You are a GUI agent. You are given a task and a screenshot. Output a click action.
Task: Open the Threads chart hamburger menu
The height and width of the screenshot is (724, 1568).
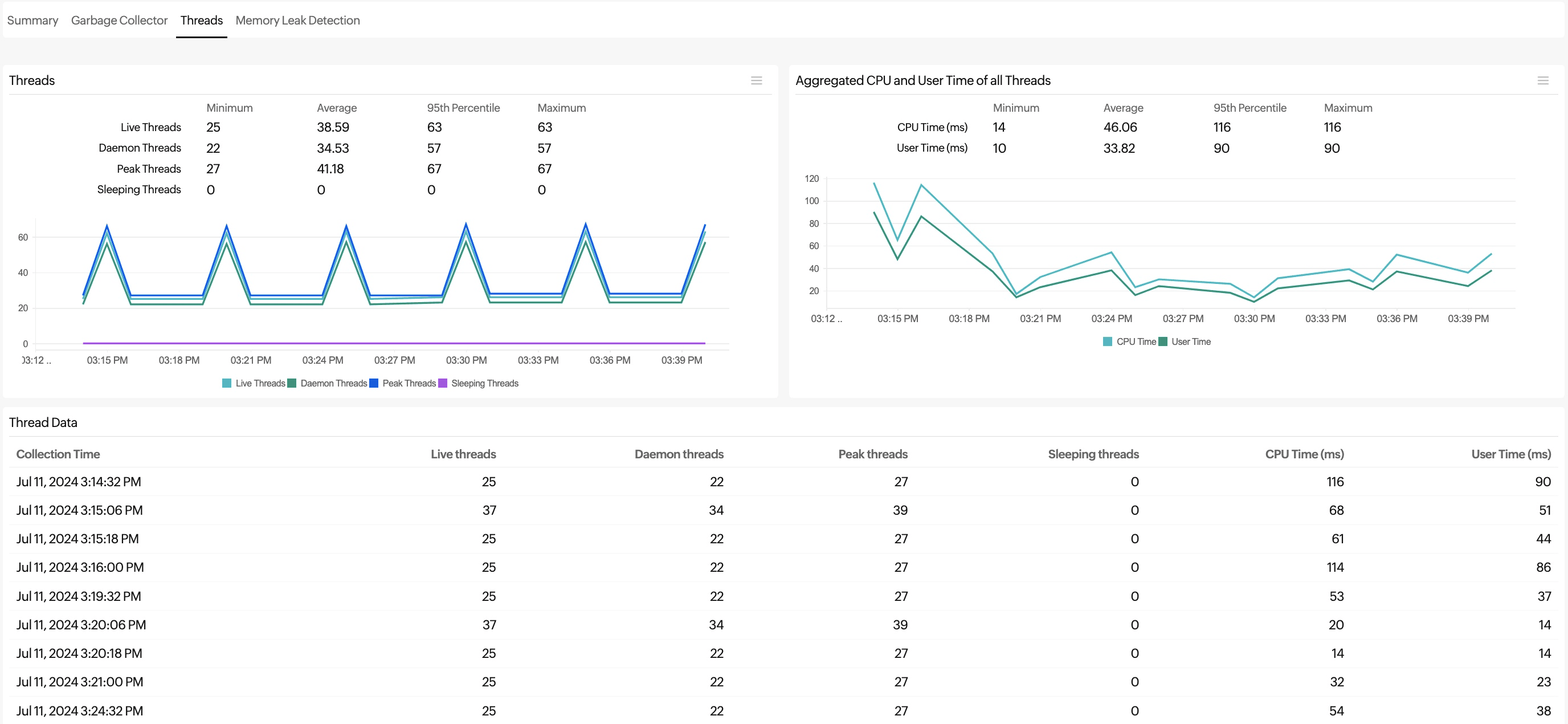pyautogui.click(x=756, y=80)
